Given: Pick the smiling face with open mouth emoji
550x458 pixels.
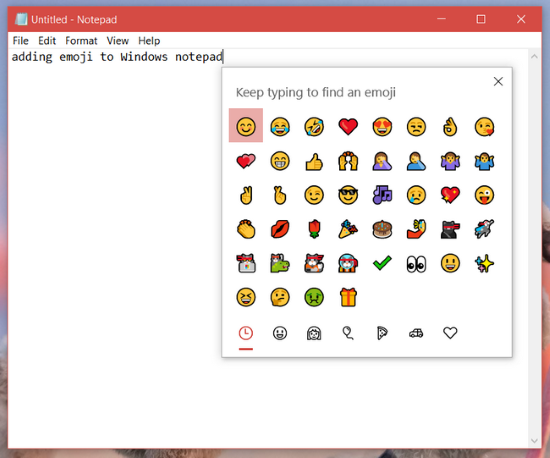Looking at the screenshot, I should point(450,263).
